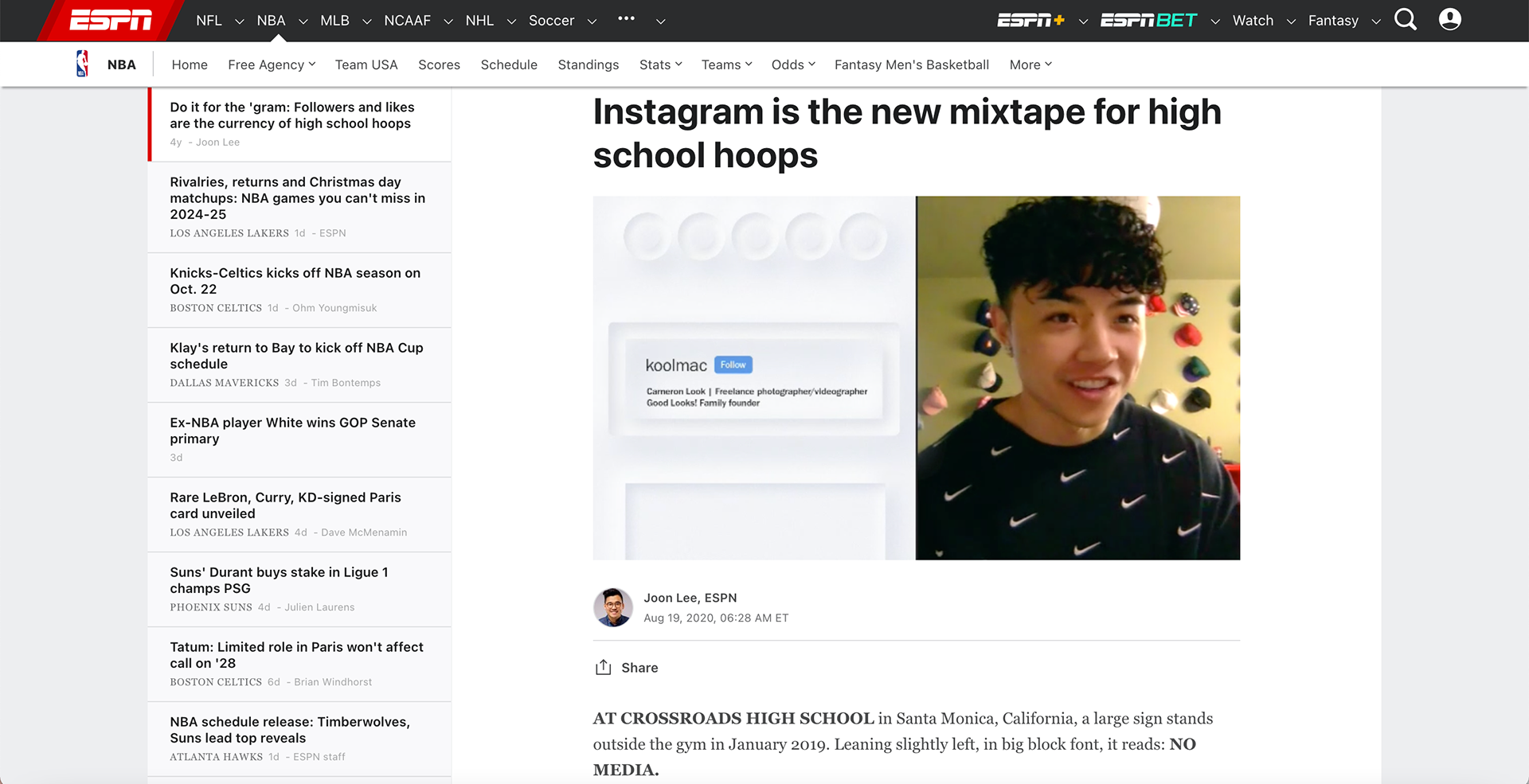
Task: Select Soccer in the top navigation
Action: (x=551, y=21)
